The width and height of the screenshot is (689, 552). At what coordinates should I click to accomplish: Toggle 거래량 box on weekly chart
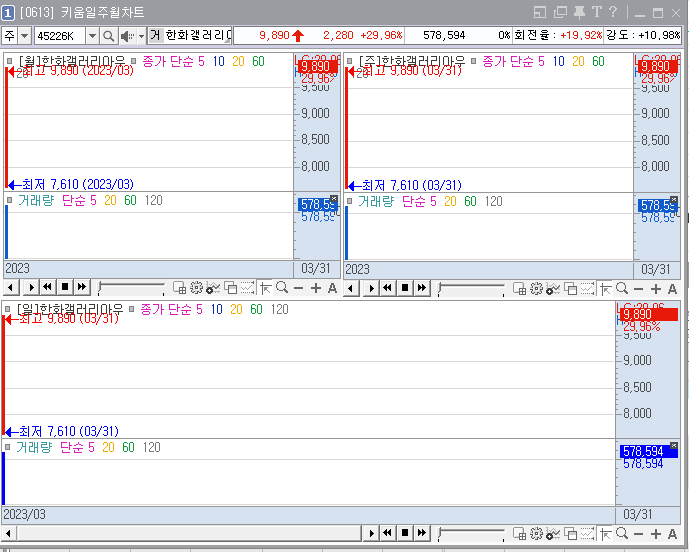350,201
